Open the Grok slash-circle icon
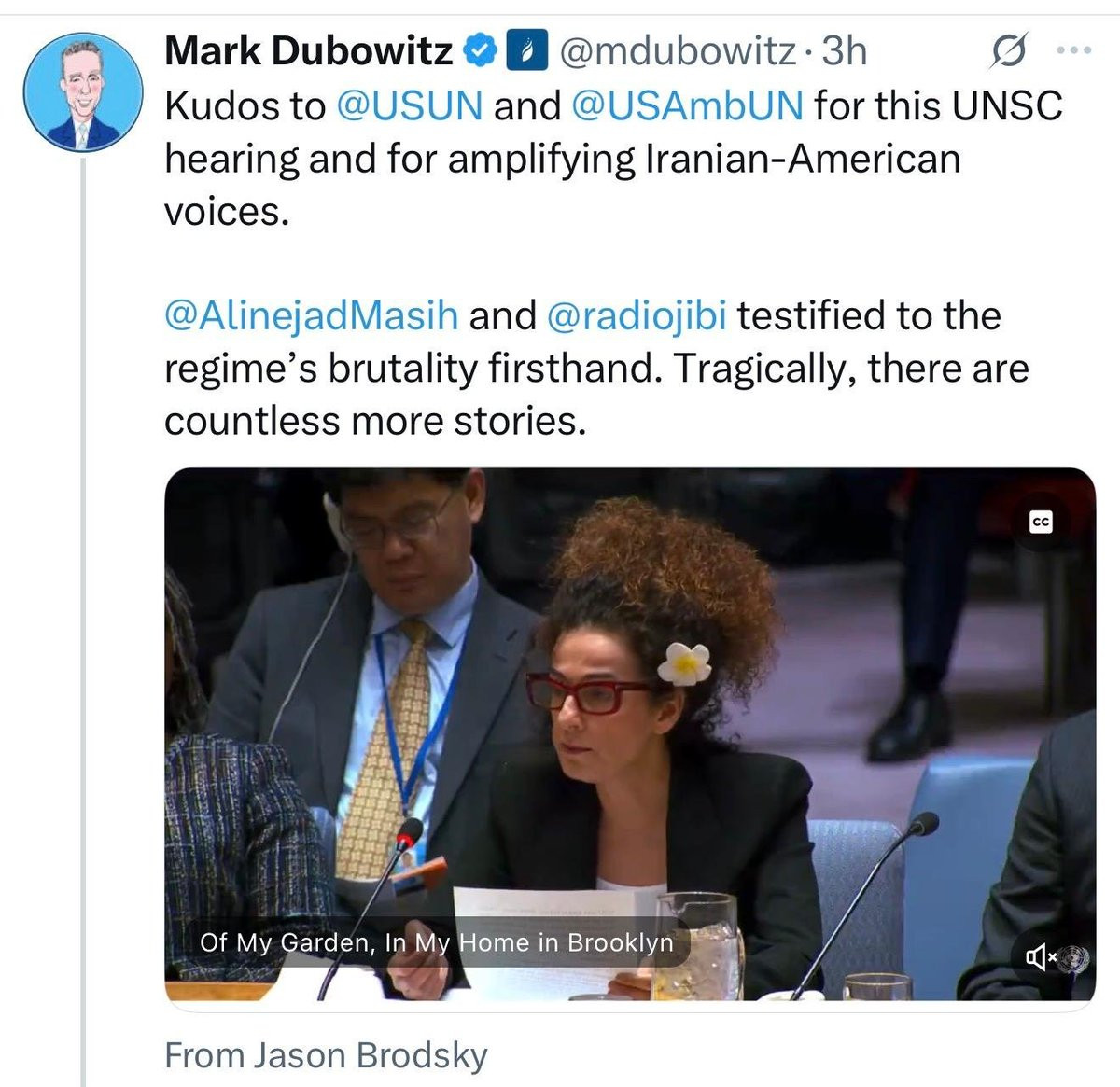 pos(1008,52)
